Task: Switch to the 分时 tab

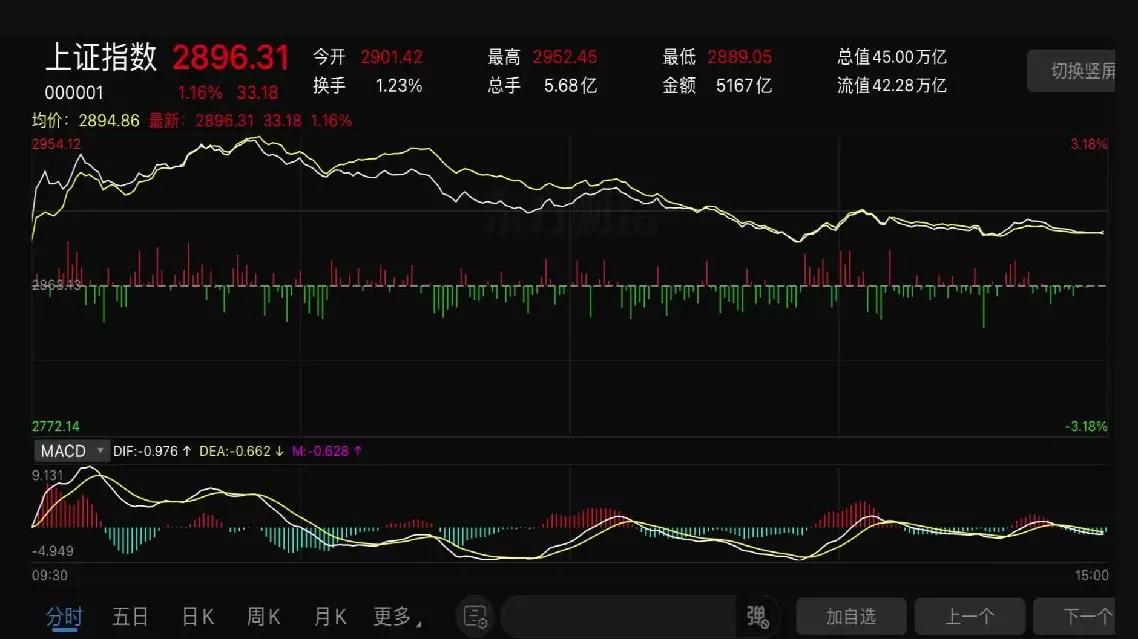Action: [x=64, y=617]
